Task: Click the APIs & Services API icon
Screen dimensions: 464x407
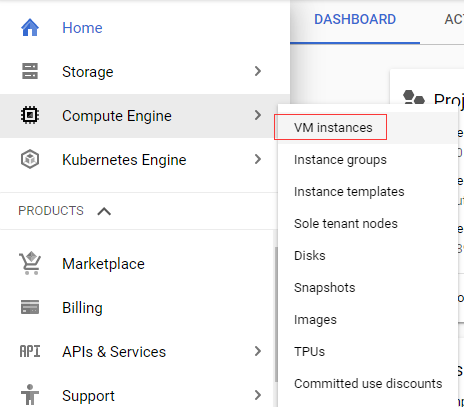Action: point(30,351)
